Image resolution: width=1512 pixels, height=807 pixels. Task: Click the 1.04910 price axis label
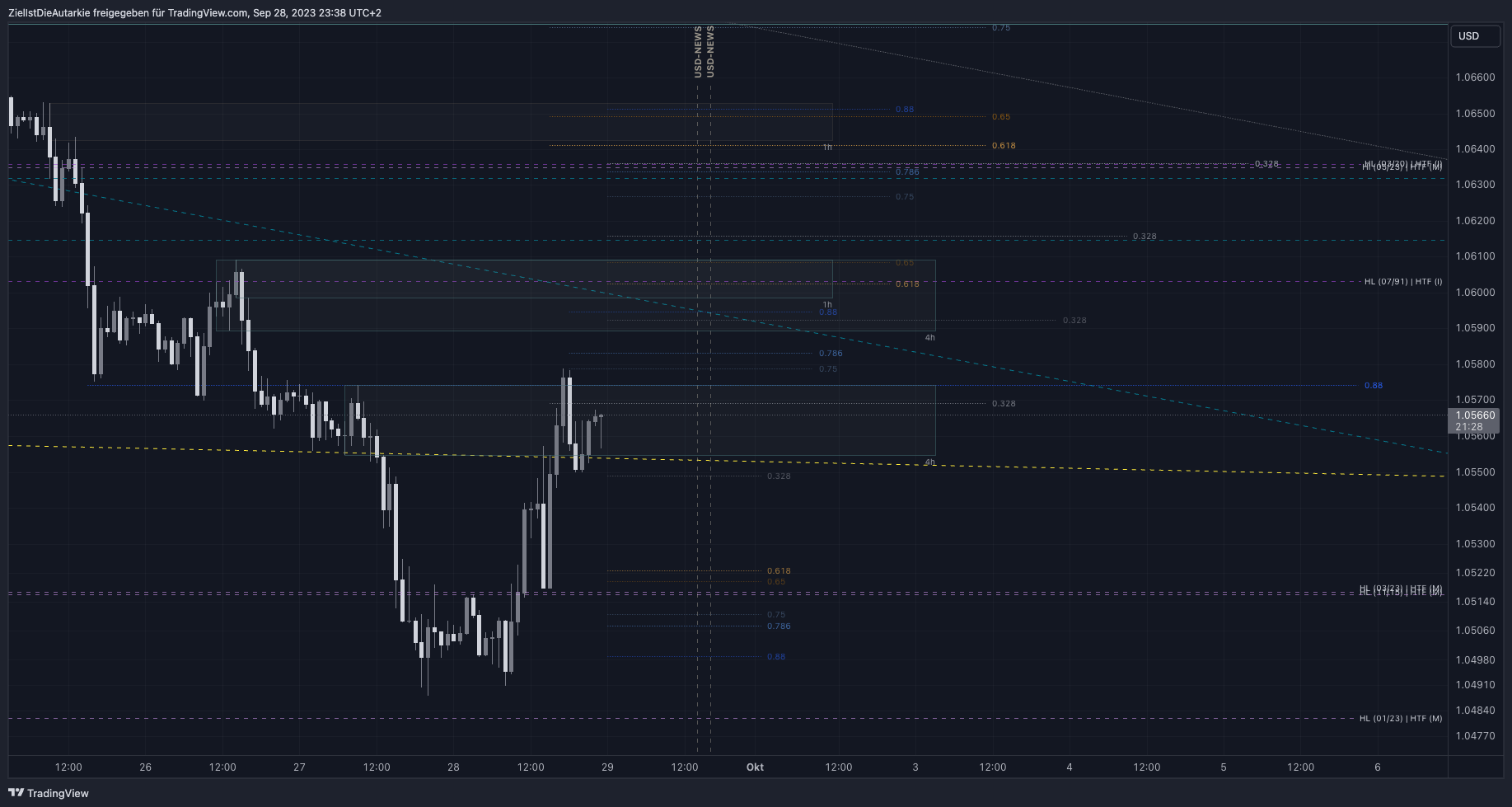point(1475,685)
